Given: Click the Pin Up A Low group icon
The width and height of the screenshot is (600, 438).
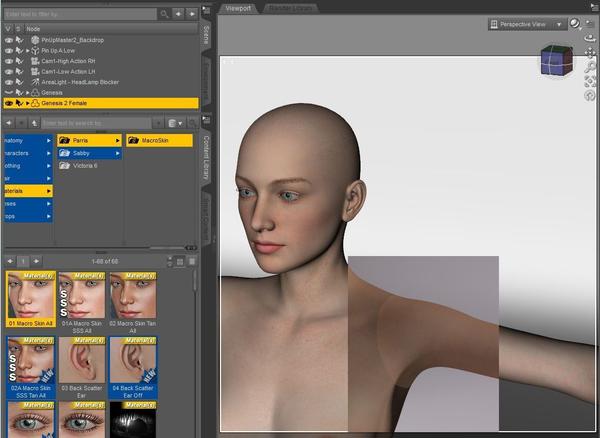Looking at the screenshot, I should coord(35,50).
